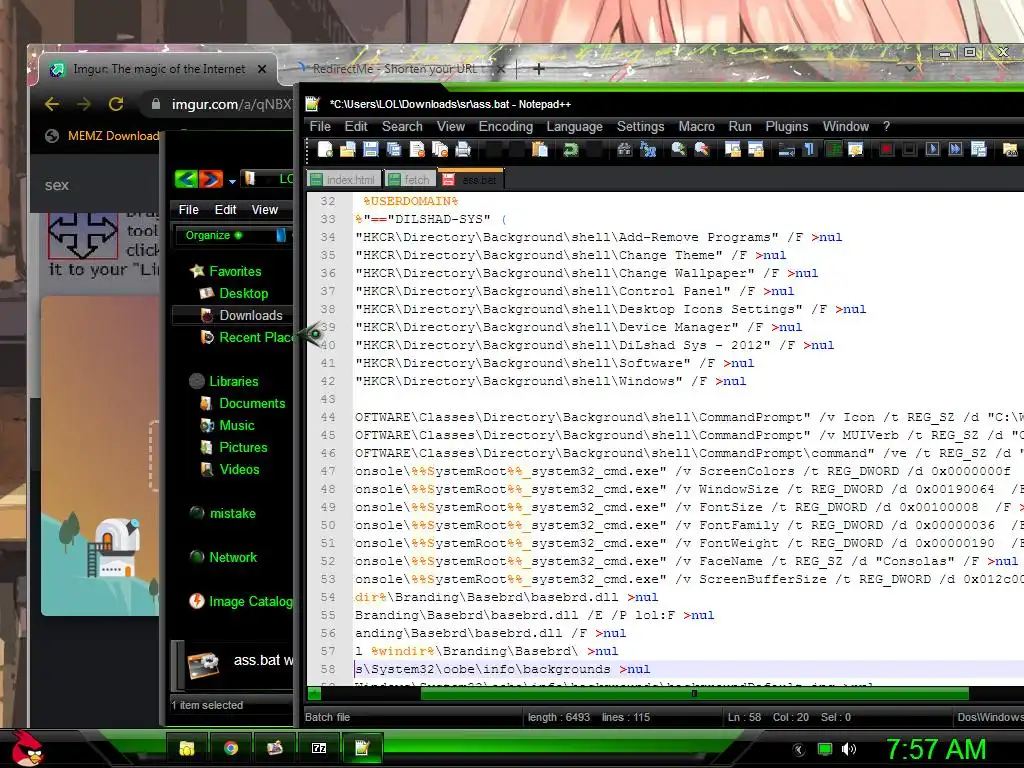Image resolution: width=1024 pixels, height=768 pixels.
Task: Click the Stop Recording macro icon
Action: [x=909, y=150]
